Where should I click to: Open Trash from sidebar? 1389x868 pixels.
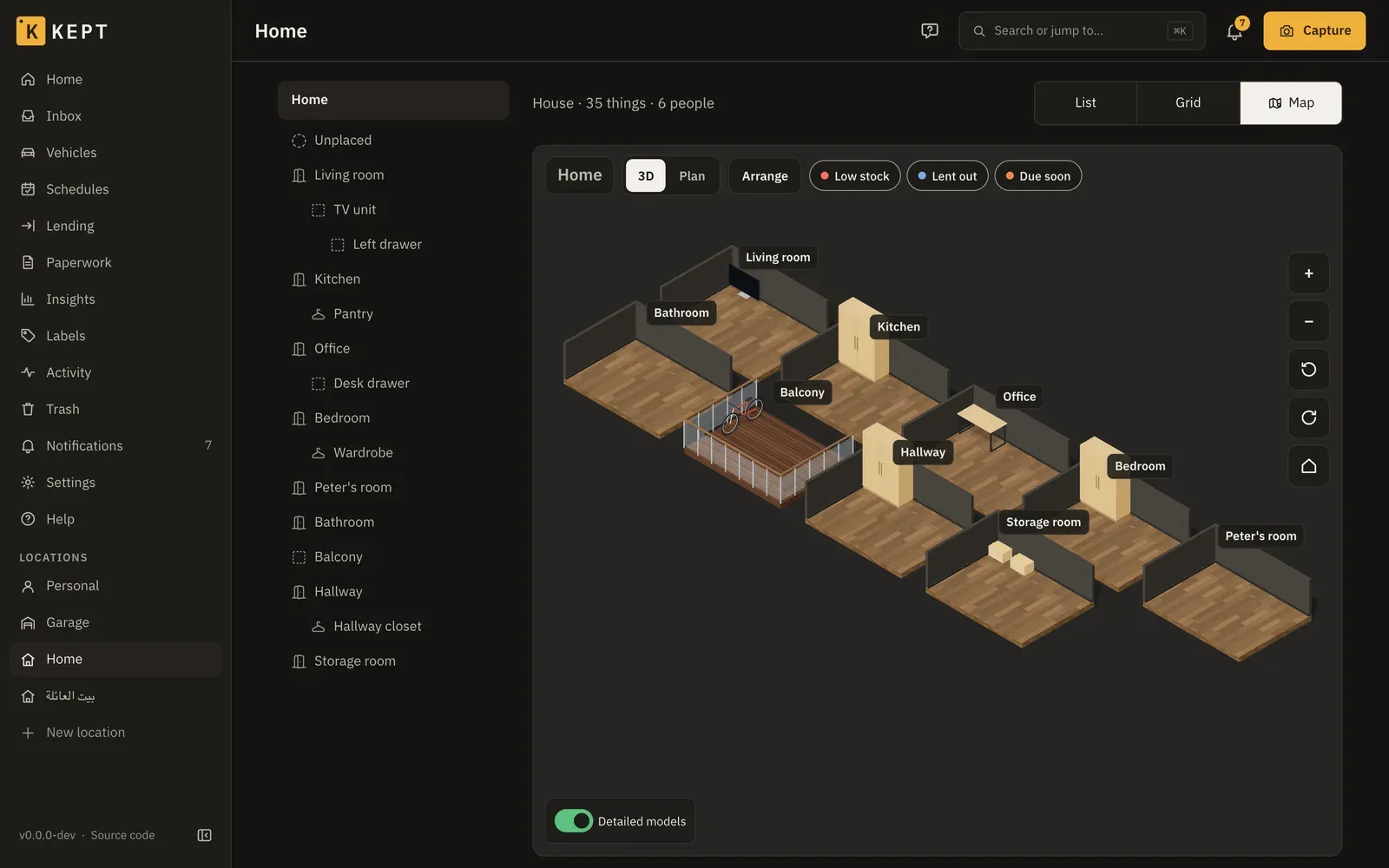115,409
